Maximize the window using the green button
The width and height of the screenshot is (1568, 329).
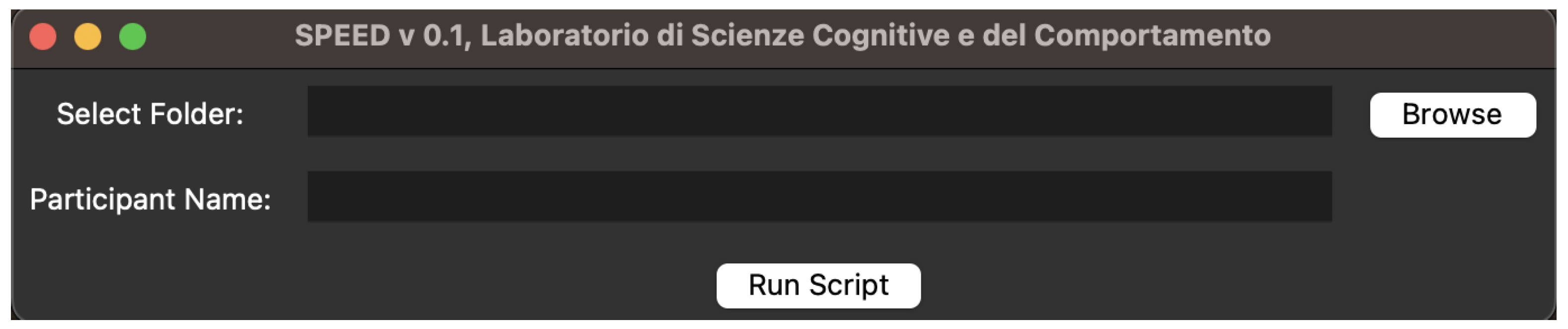(x=133, y=37)
